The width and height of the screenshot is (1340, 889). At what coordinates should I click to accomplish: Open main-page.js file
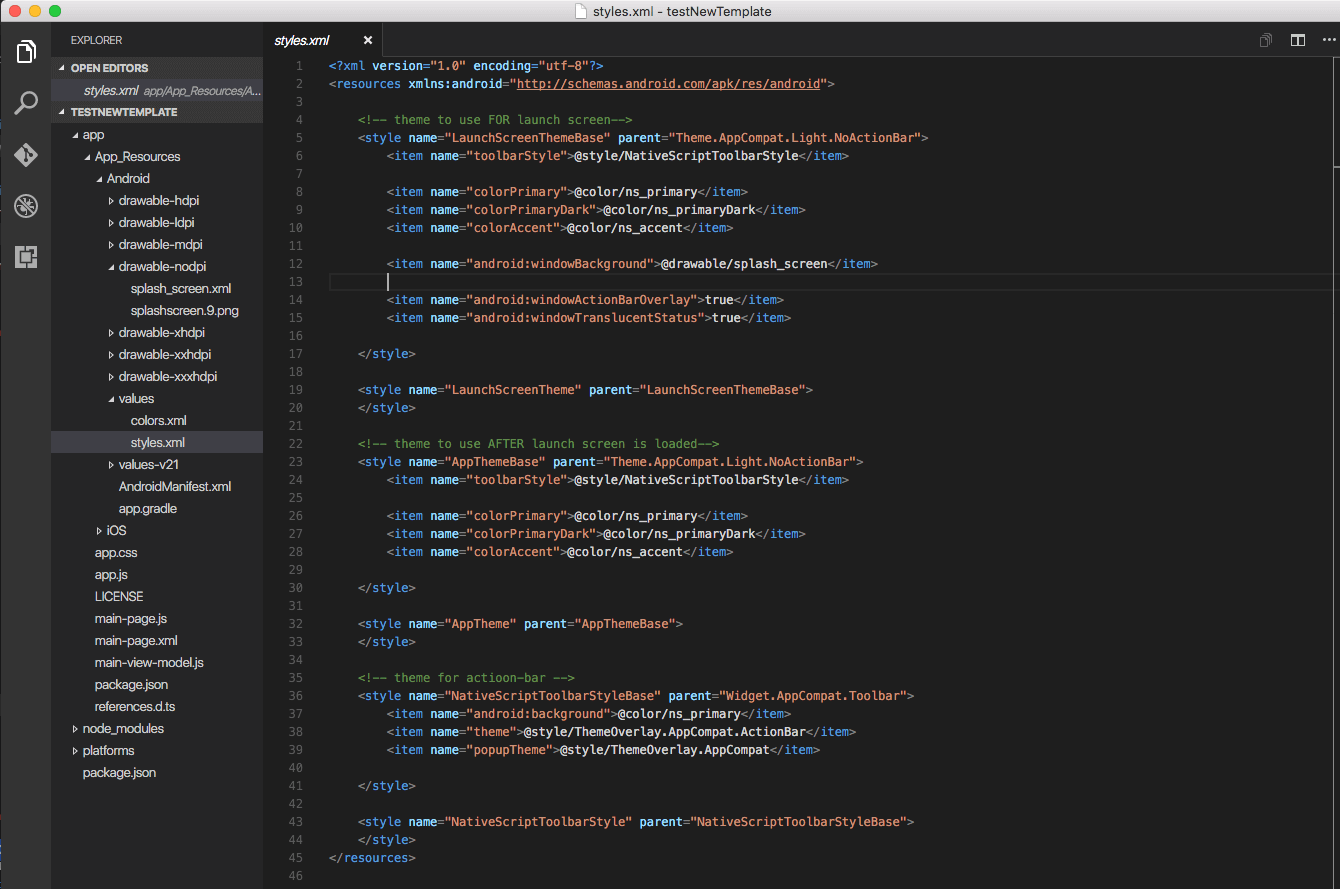(131, 618)
